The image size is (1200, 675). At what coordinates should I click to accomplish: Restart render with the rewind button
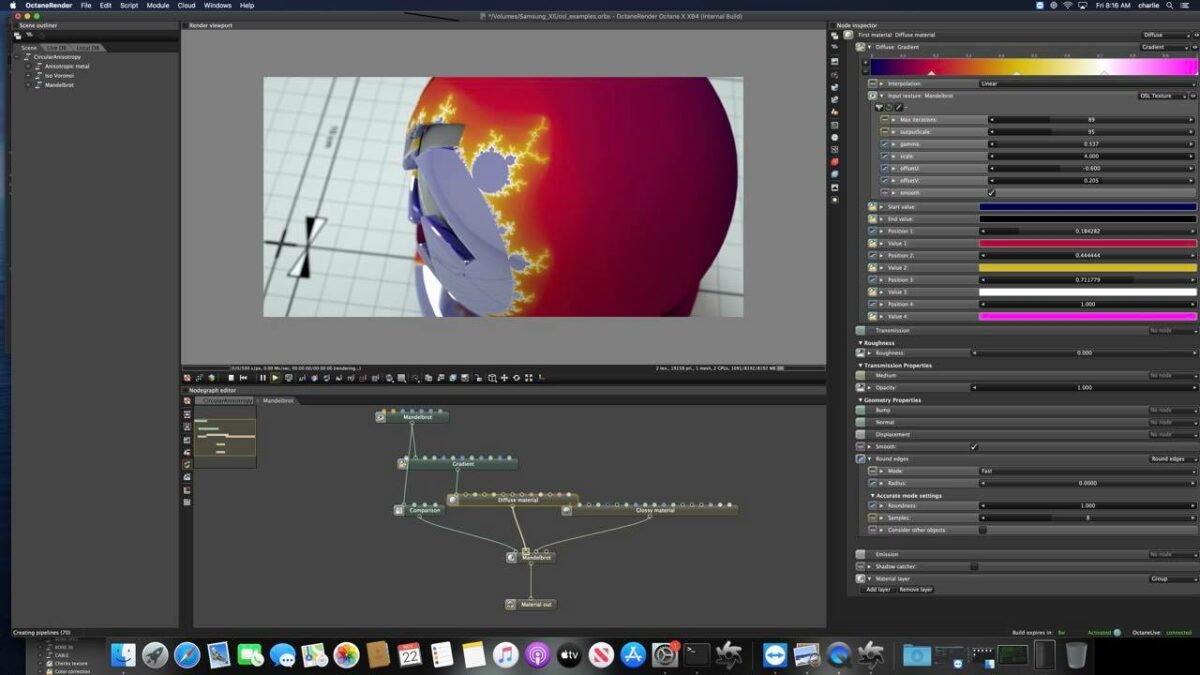tap(243, 378)
